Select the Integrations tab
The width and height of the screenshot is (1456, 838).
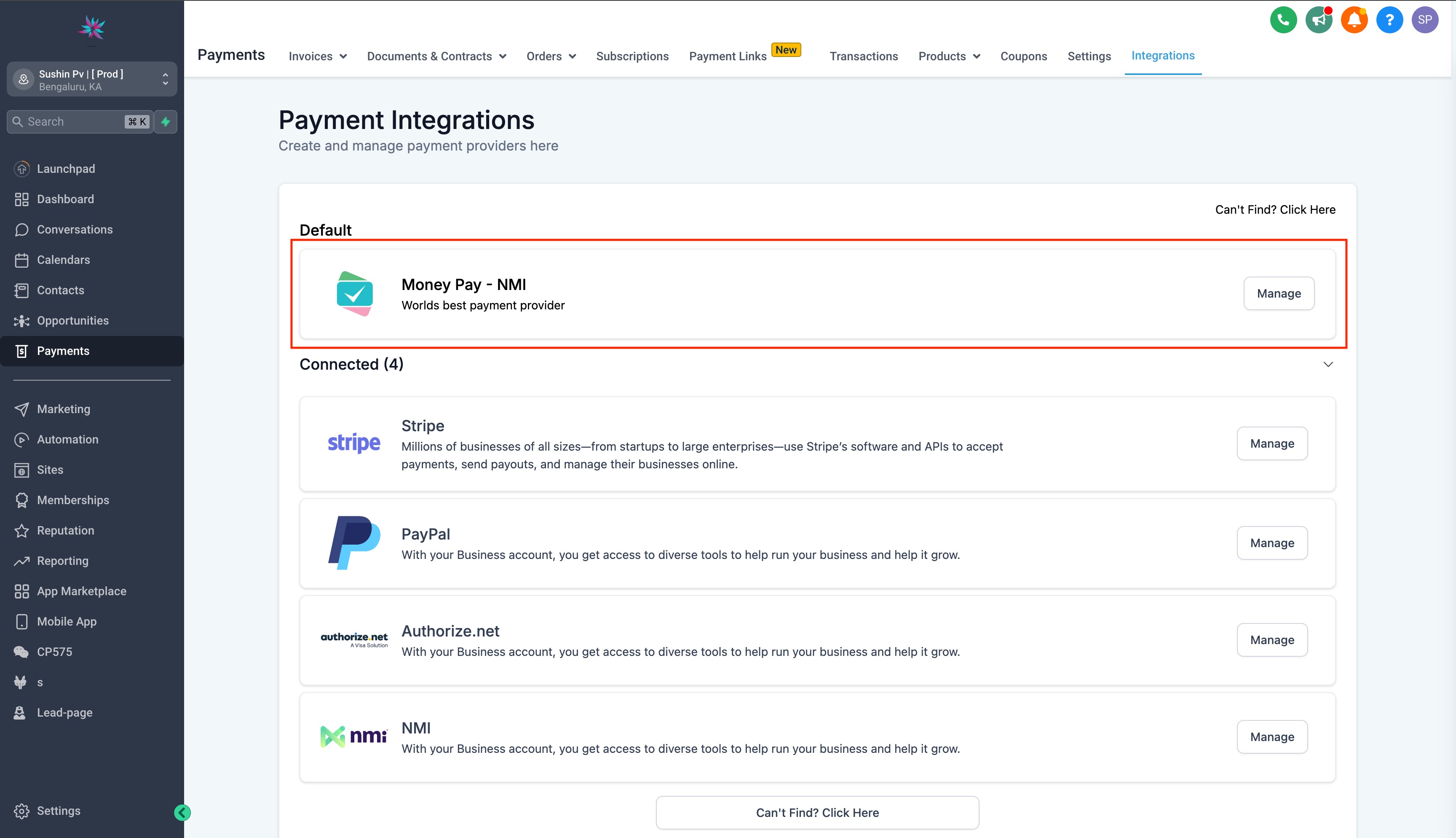click(x=1163, y=56)
